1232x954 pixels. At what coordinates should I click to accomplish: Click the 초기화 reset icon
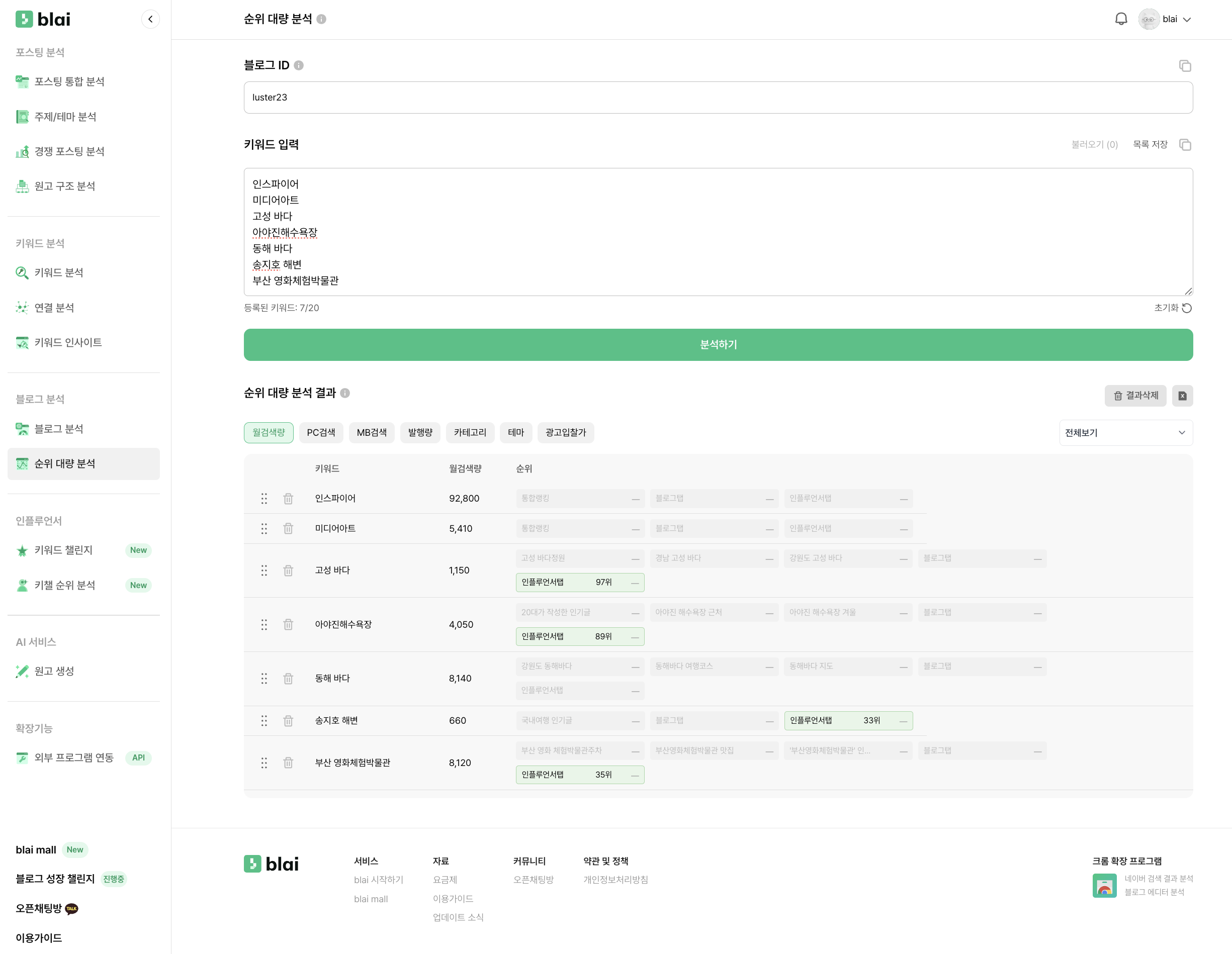(x=1186, y=308)
